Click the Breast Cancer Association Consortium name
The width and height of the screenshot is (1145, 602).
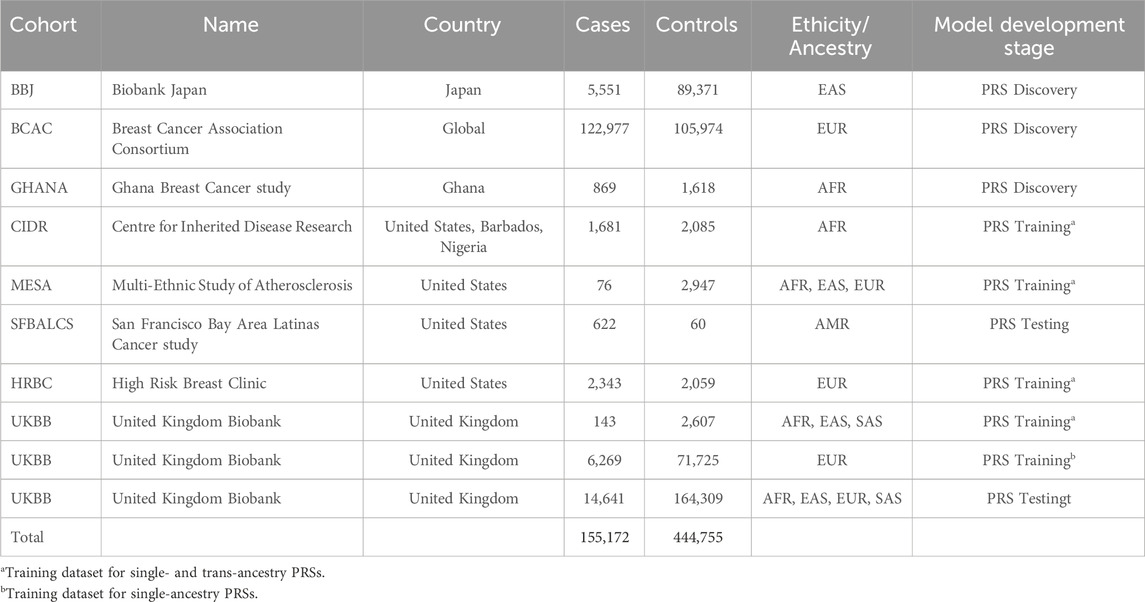tap(197, 139)
